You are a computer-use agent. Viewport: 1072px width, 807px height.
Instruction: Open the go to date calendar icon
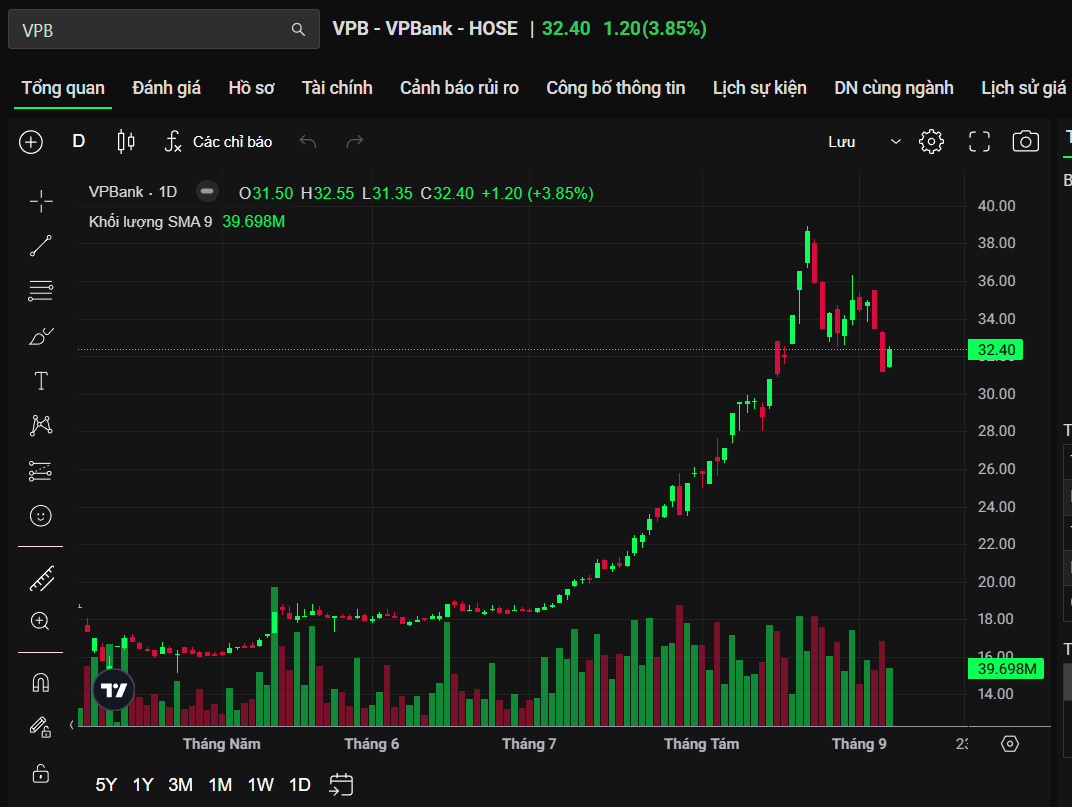341,784
